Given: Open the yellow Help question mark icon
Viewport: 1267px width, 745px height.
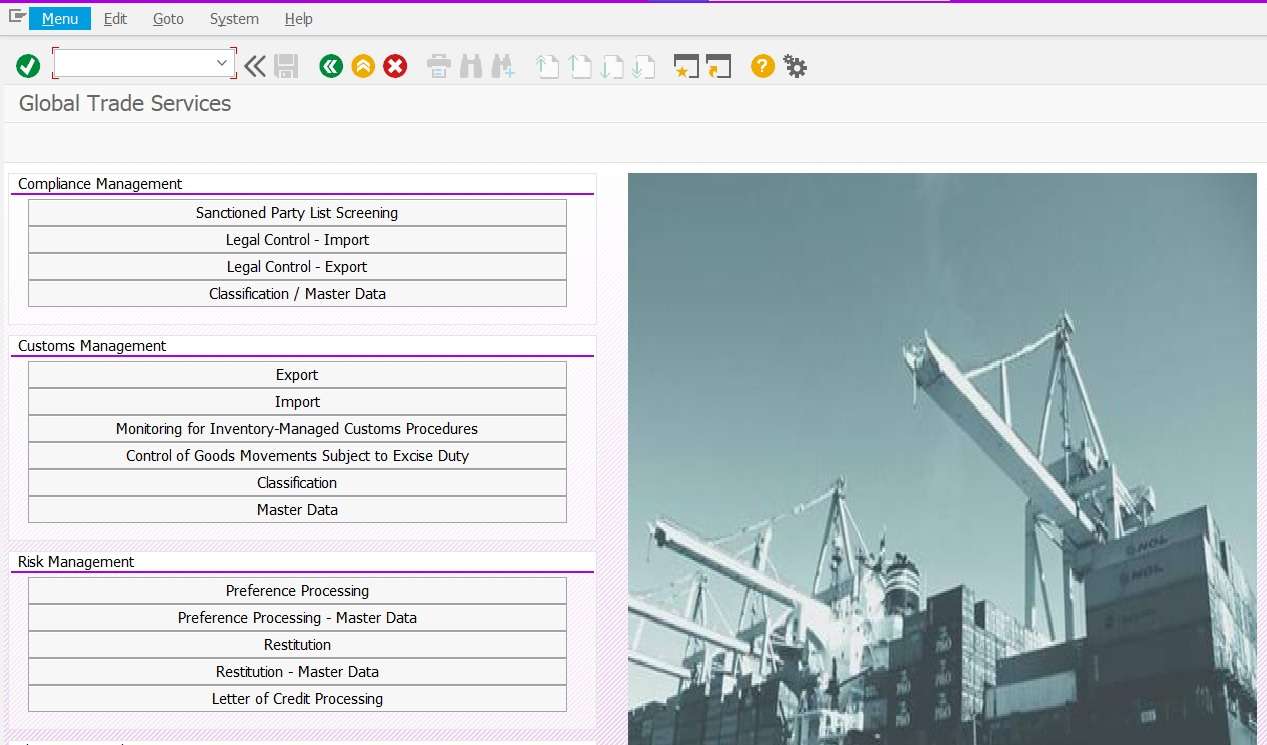Looking at the screenshot, I should pos(763,67).
